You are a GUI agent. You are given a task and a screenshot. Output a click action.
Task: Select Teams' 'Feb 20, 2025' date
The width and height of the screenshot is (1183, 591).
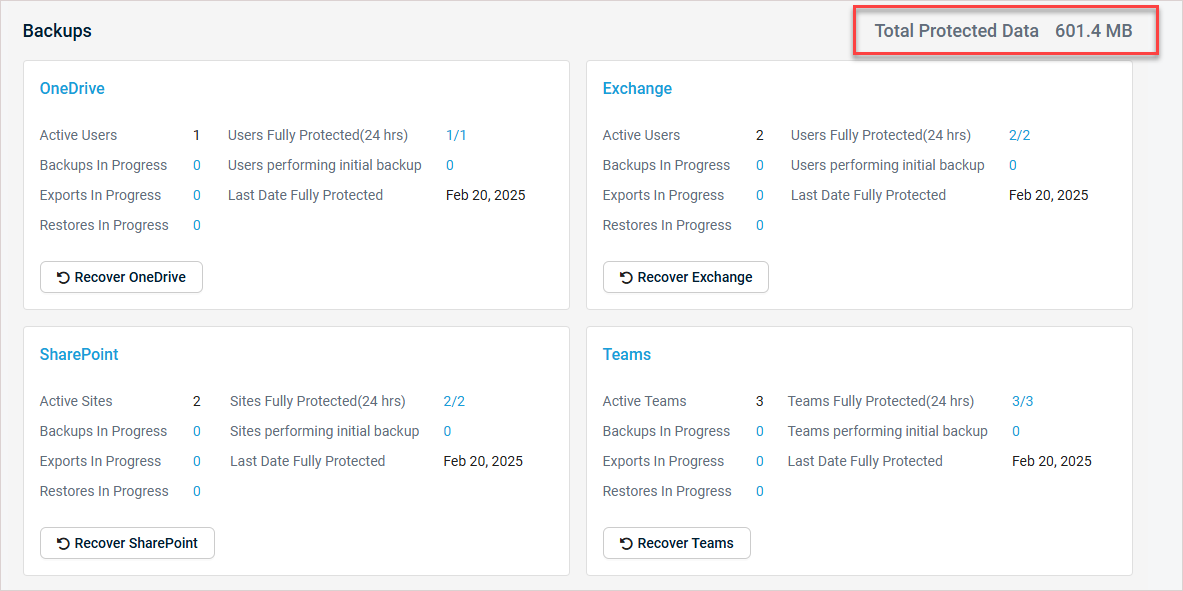click(x=1052, y=461)
